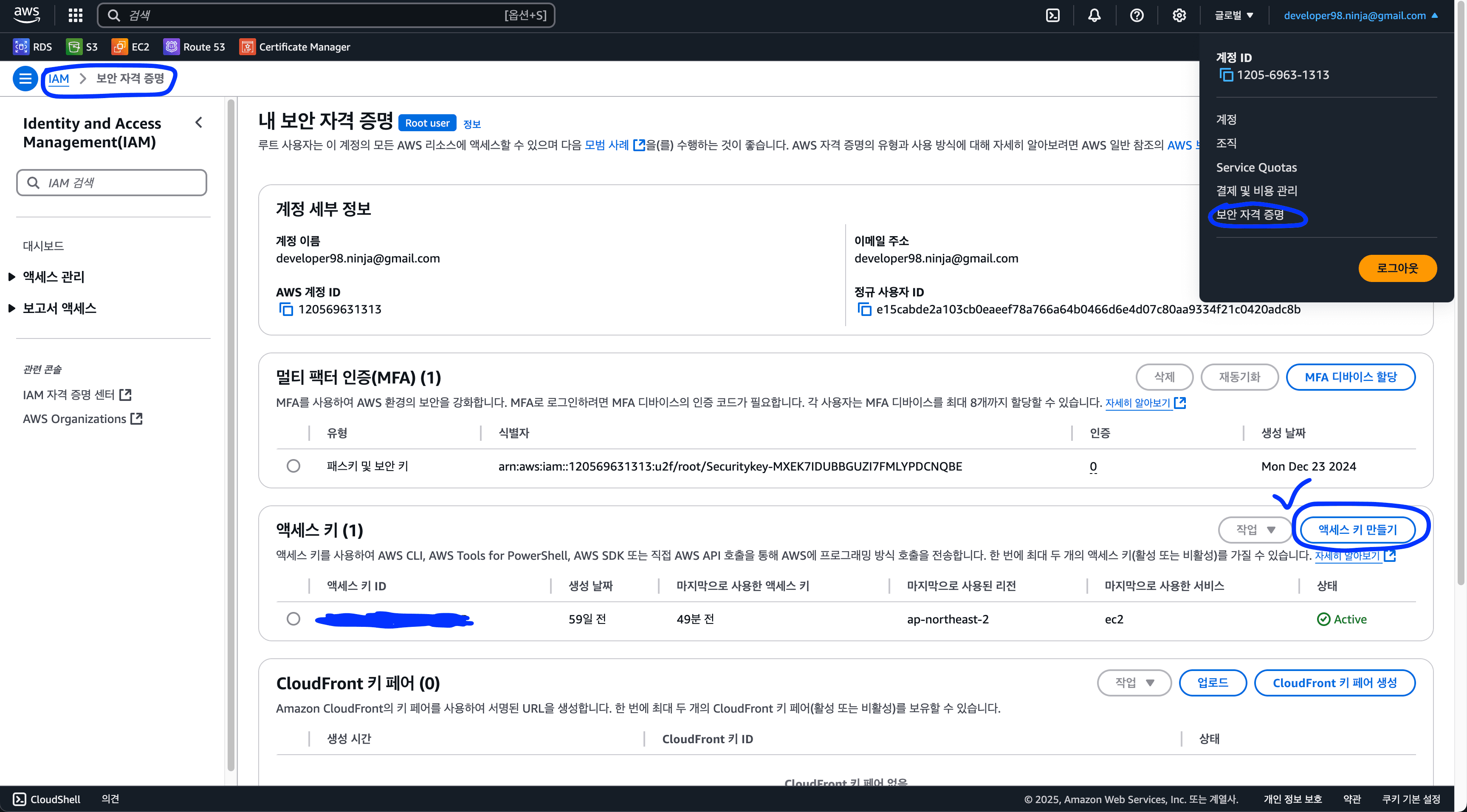Select 계정 in the account menu
Image resolution: width=1467 pixels, height=812 pixels.
tap(1226, 119)
